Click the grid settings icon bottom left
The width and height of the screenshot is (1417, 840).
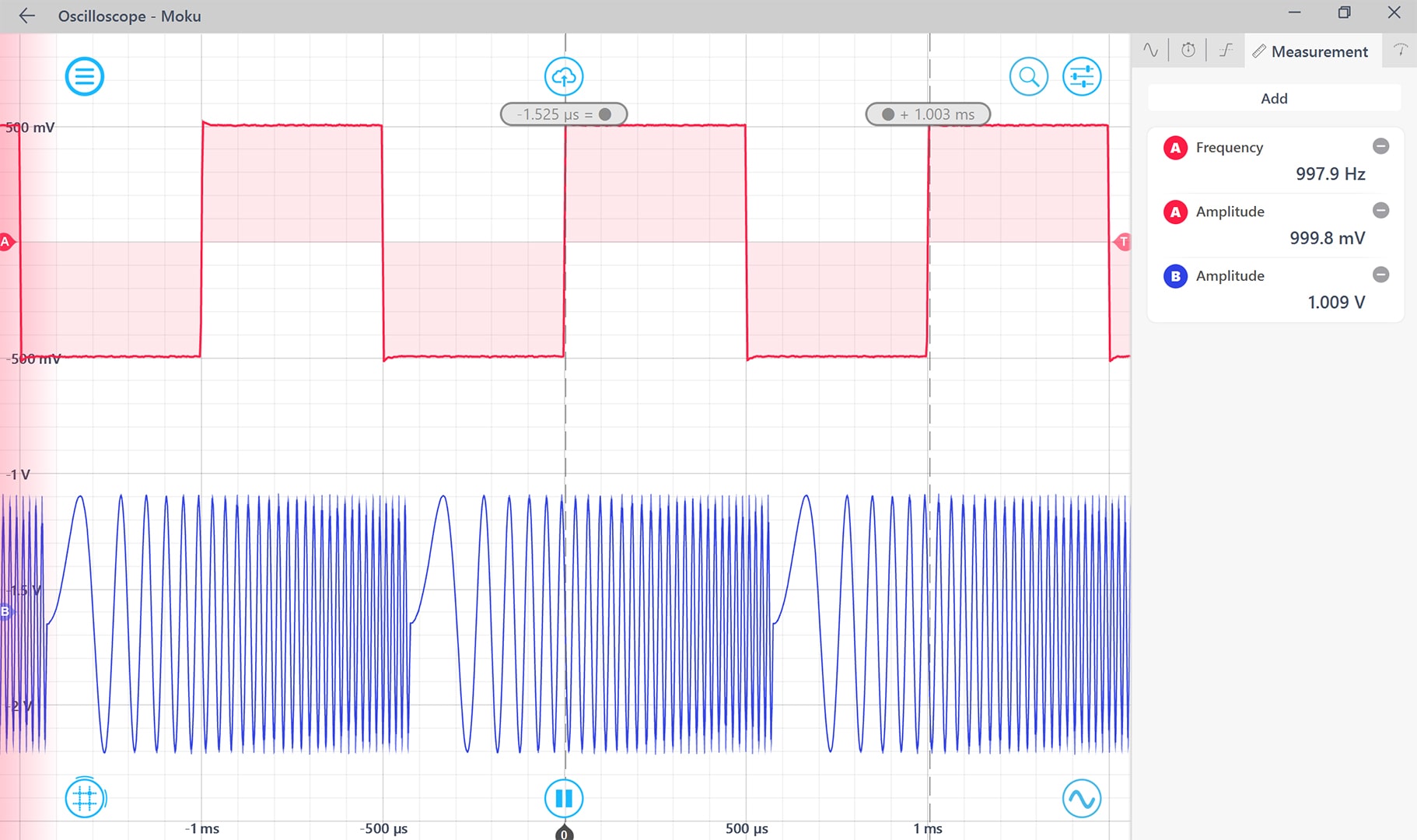[x=85, y=797]
